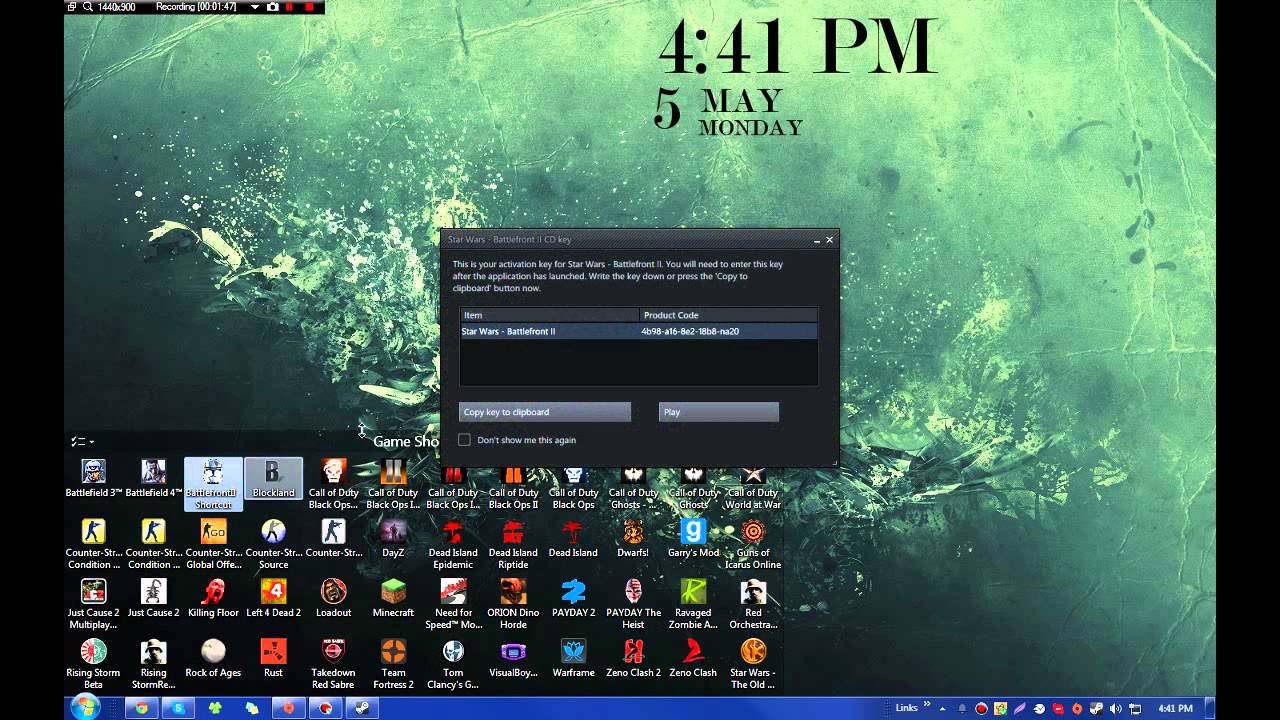This screenshot has width=1280, height=720.
Task: Launch the Warframe desktop icon
Action: (x=573, y=658)
